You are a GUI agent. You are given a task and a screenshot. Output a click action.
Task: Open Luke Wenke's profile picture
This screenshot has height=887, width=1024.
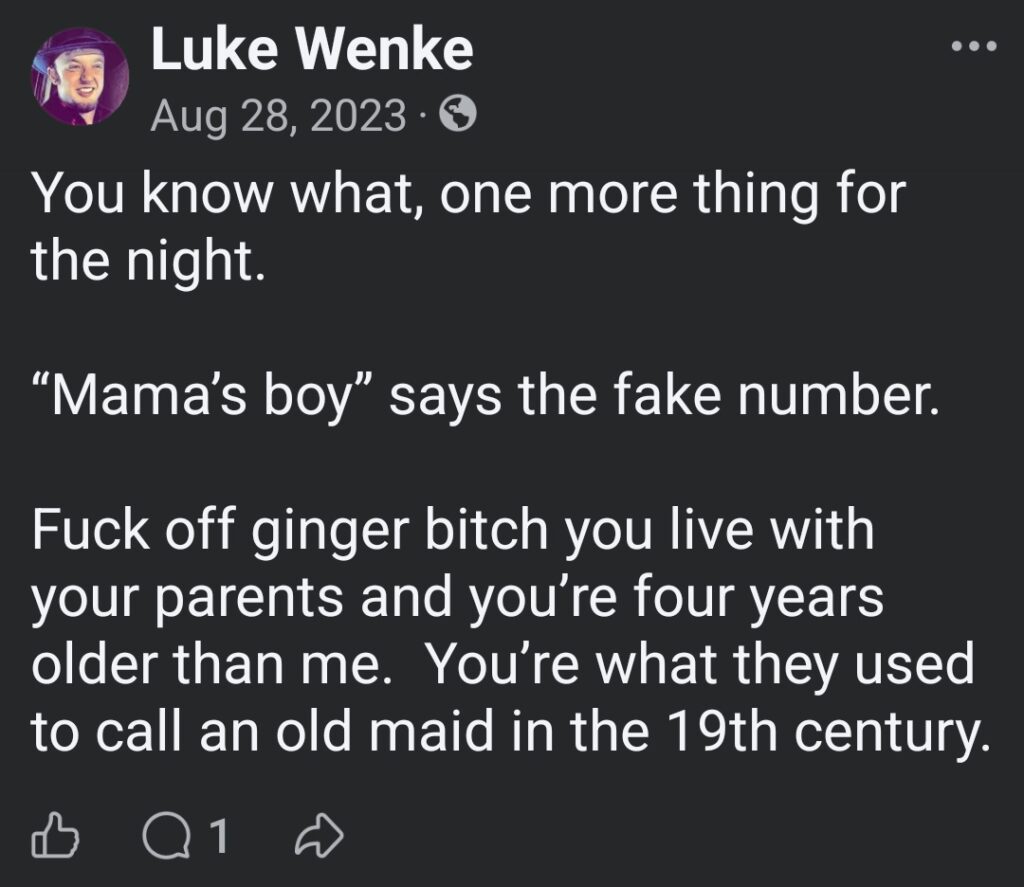80,75
